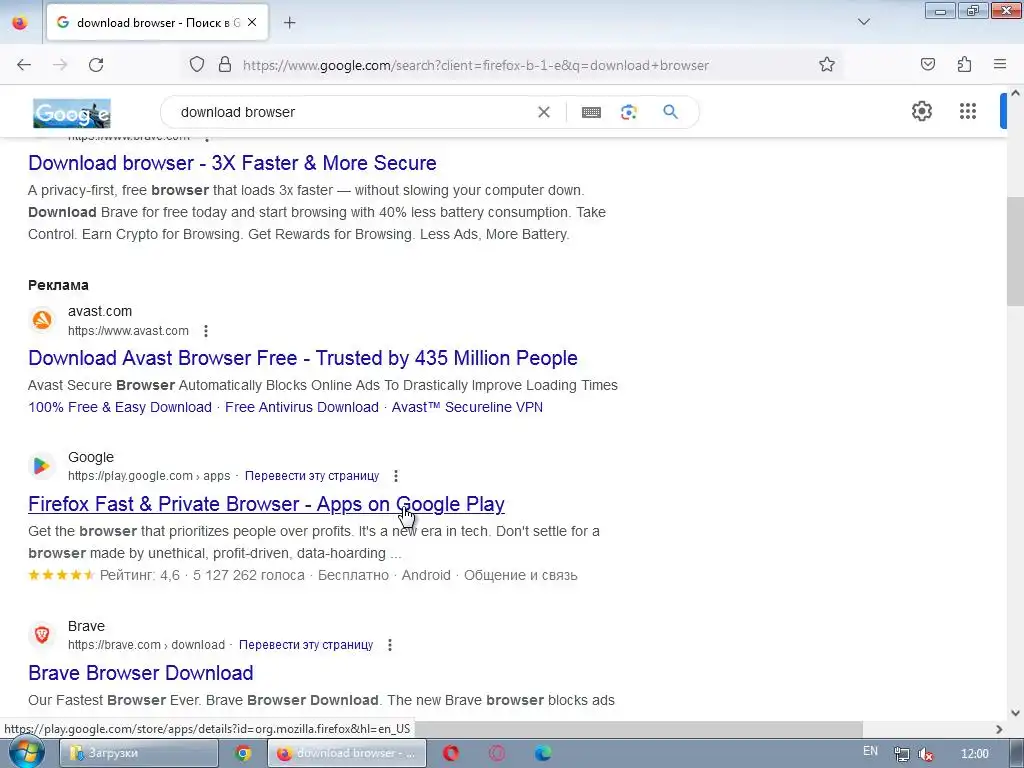Open the Google apps grid
This screenshot has width=1024, height=768.
tap(968, 111)
